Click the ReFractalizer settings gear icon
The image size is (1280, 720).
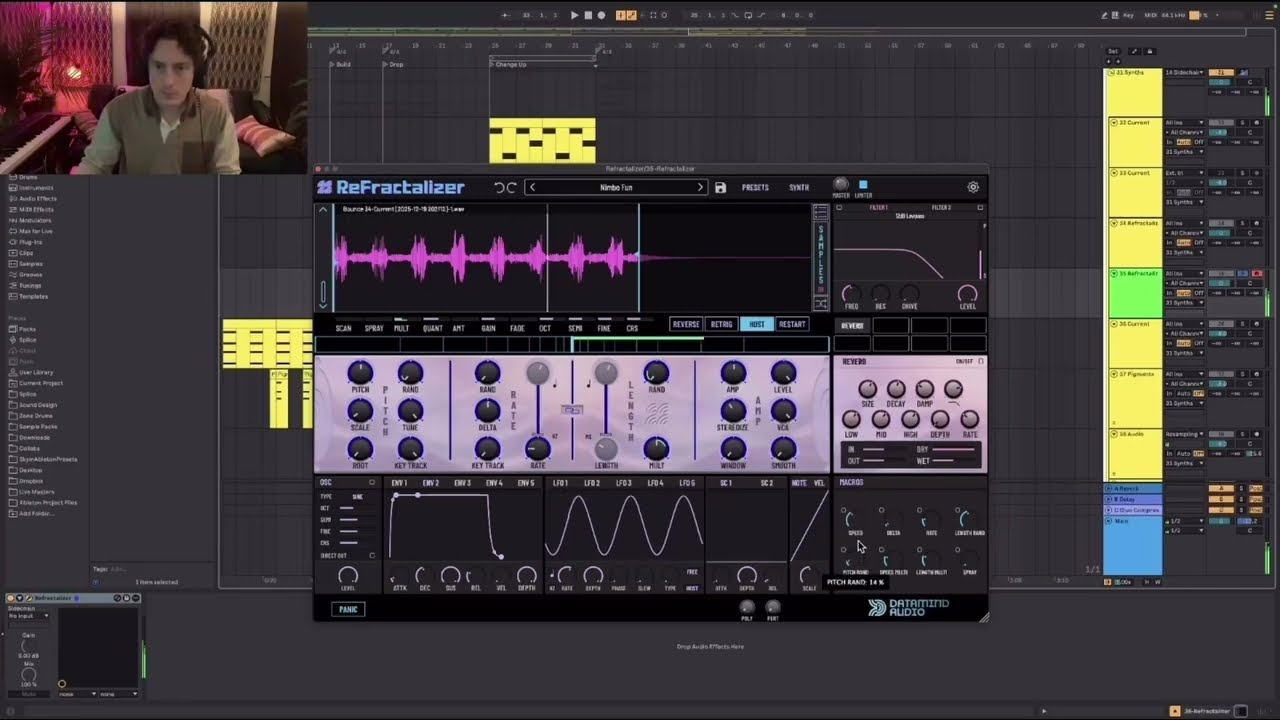point(973,187)
